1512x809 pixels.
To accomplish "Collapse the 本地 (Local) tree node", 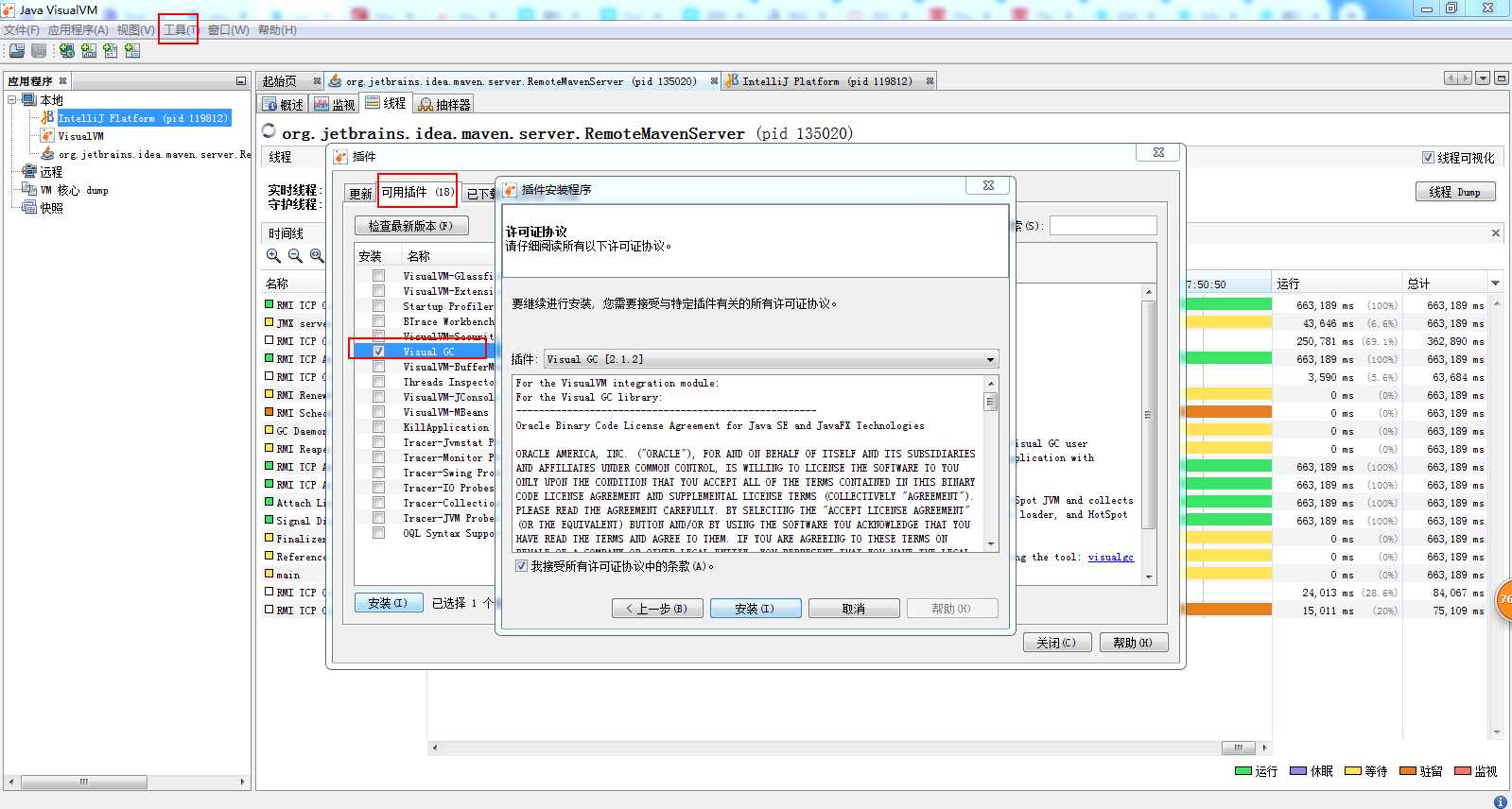I will [12, 100].
